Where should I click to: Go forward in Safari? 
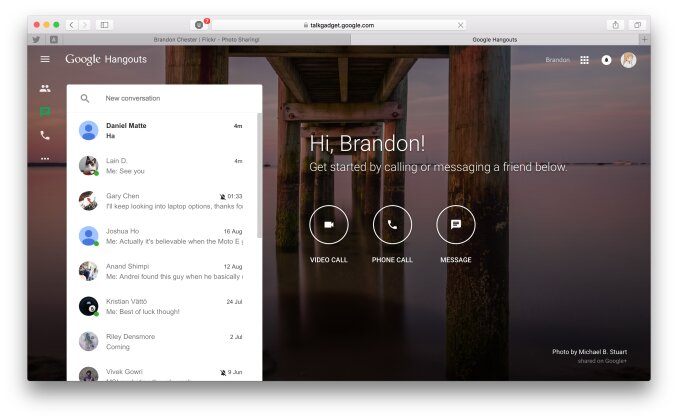(x=85, y=25)
